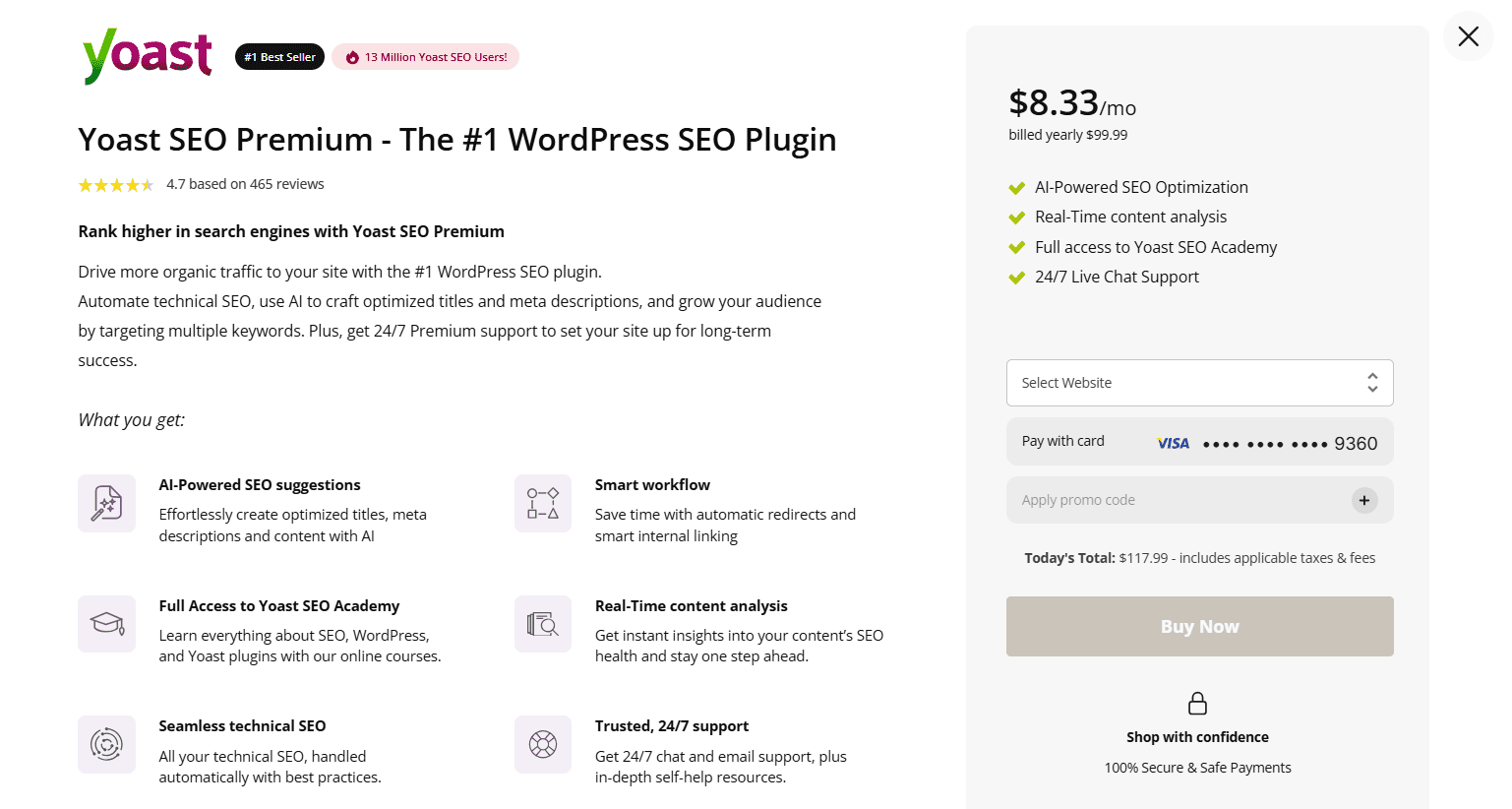Click the Yoast logo
Image resolution: width=1512 pixels, height=809 pixels.
tap(146, 55)
